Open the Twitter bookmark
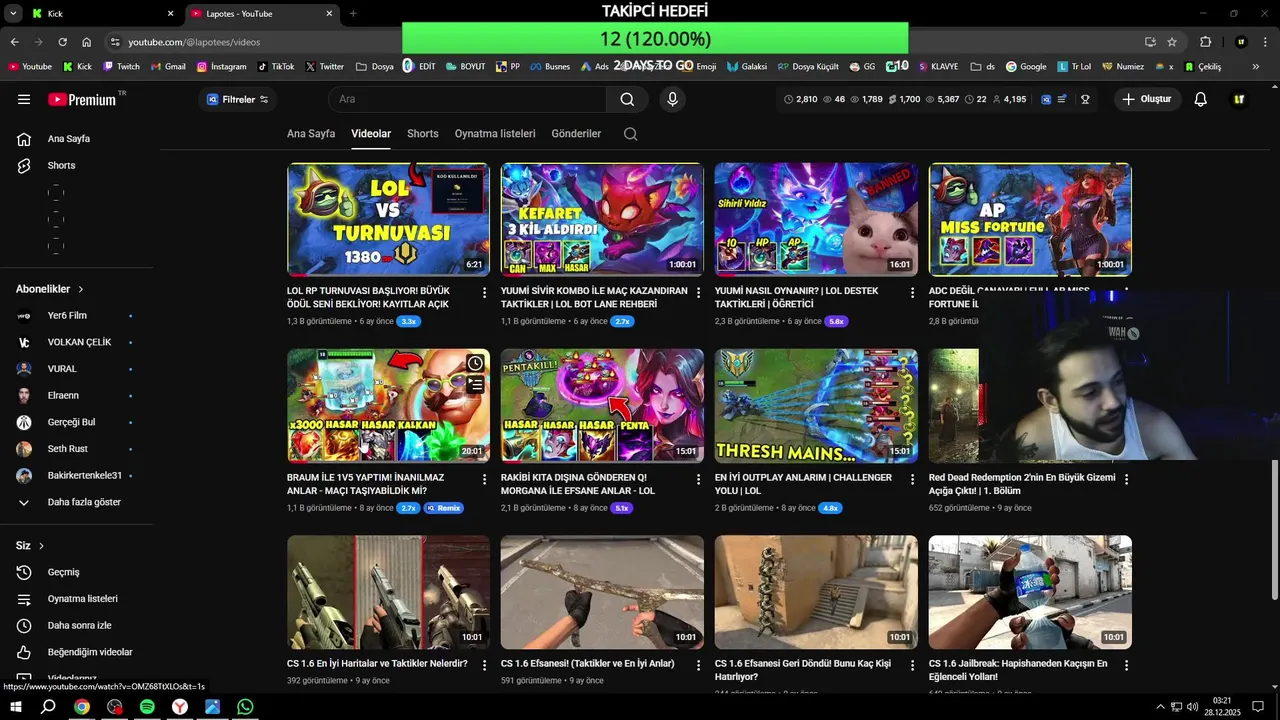The height and width of the screenshot is (720, 1280). coord(324,67)
